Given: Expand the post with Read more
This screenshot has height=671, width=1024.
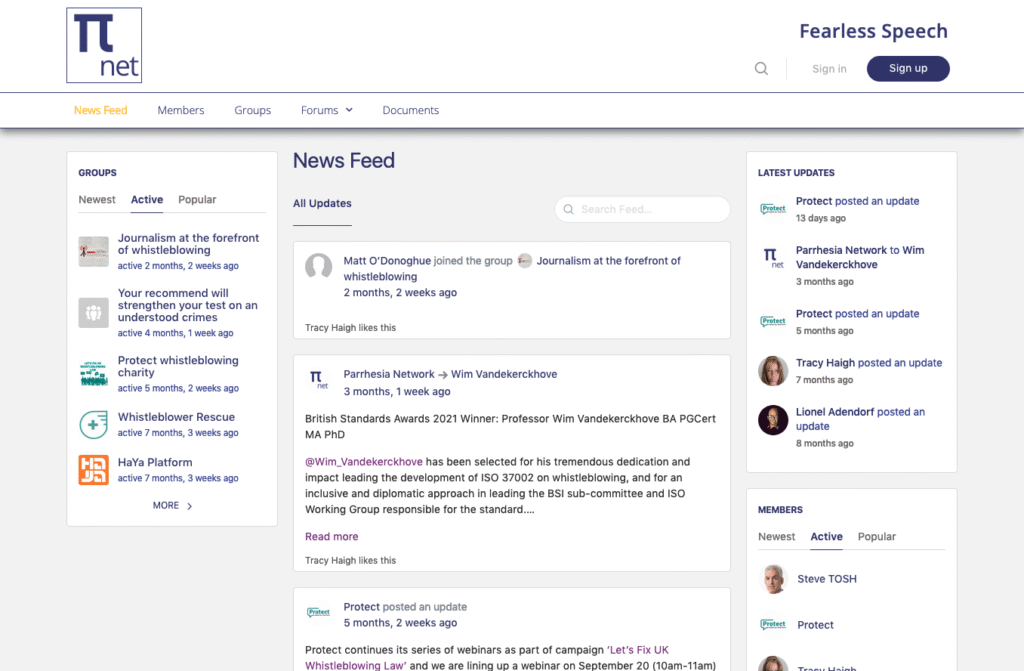Looking at the screenshot, I should point(331,537).
